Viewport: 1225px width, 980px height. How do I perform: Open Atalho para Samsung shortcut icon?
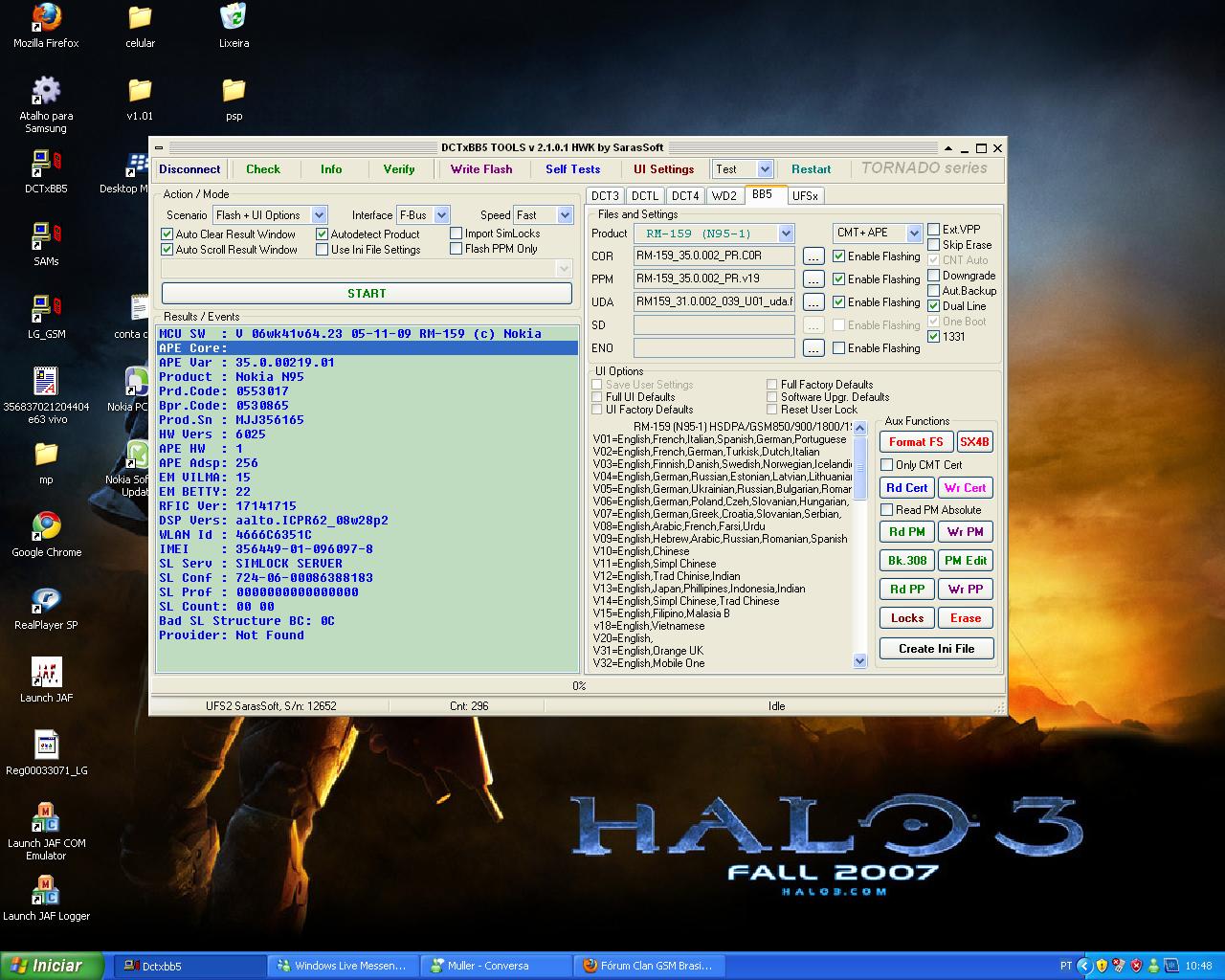[46, 104]
